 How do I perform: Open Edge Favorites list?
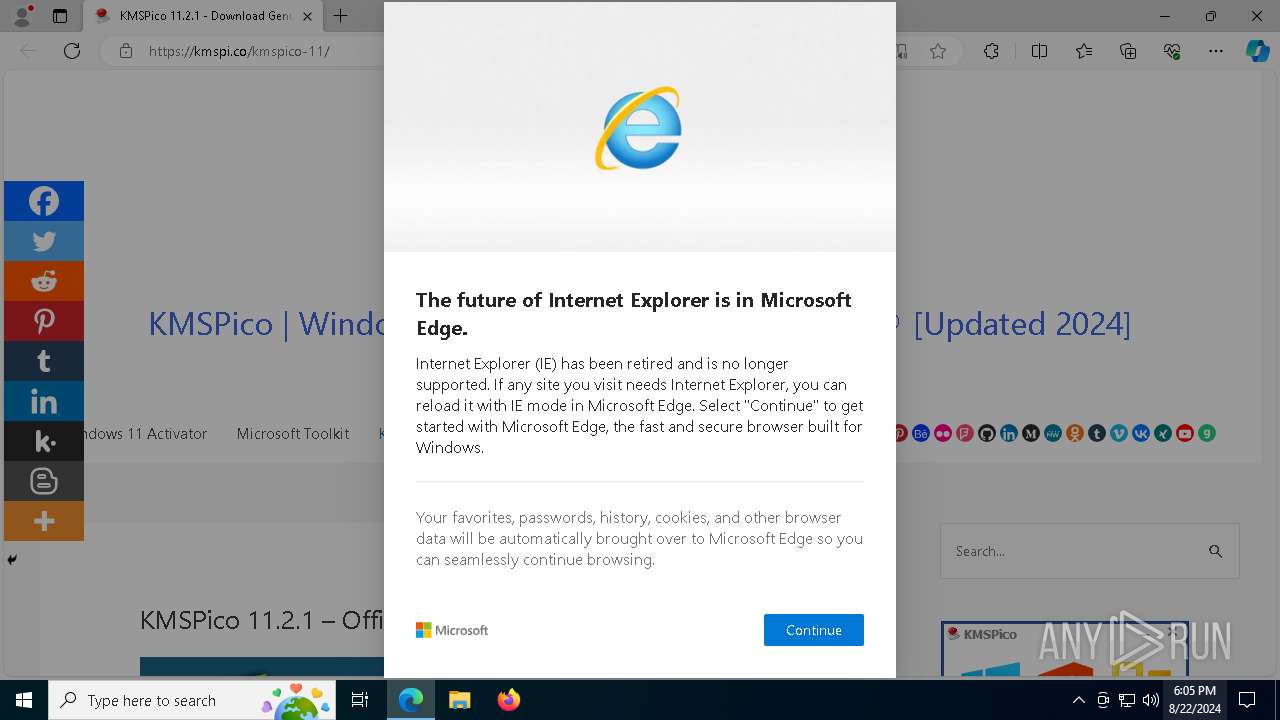[1084, 51]
